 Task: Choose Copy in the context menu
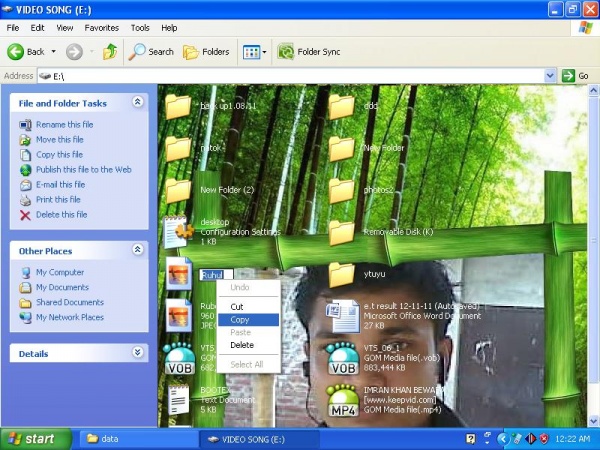click(x=241, y=320)
